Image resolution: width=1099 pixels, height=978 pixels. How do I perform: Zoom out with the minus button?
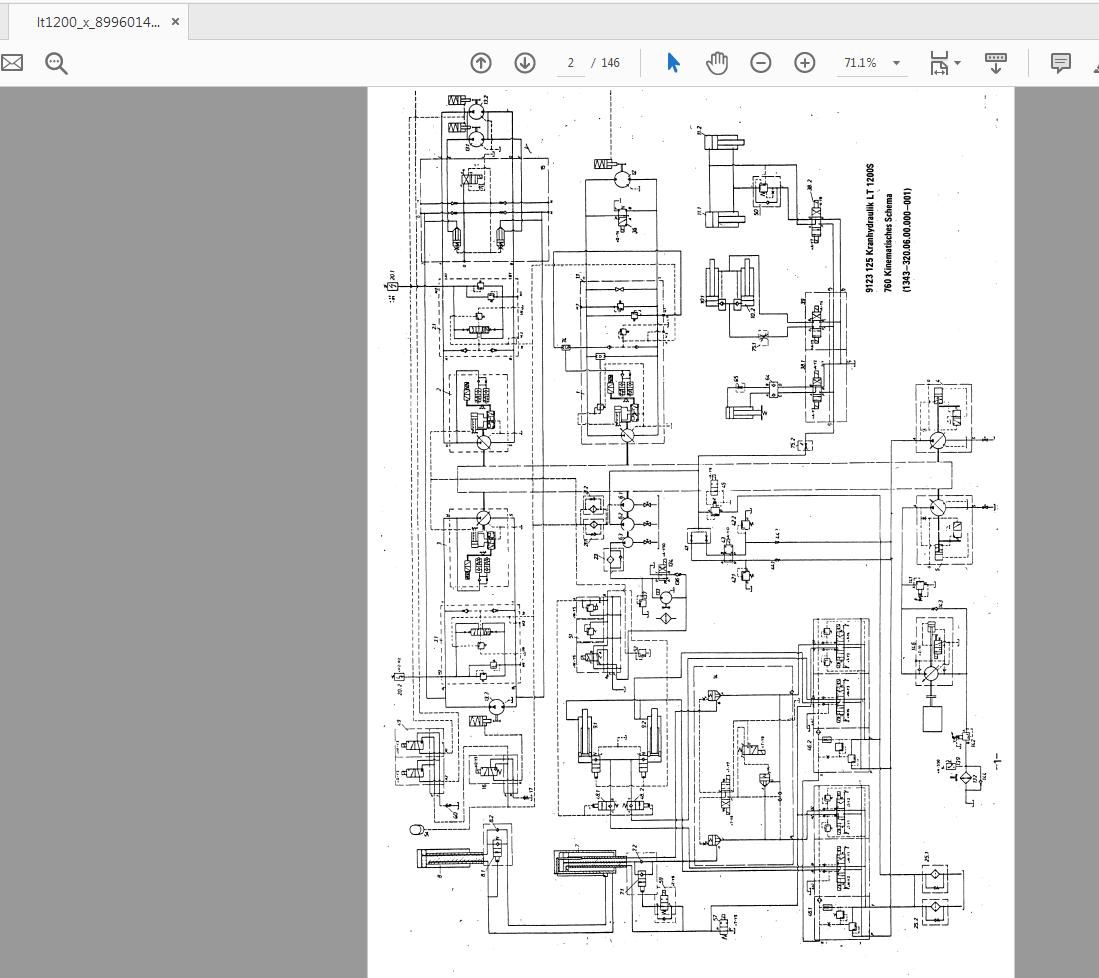click(761, 63)
